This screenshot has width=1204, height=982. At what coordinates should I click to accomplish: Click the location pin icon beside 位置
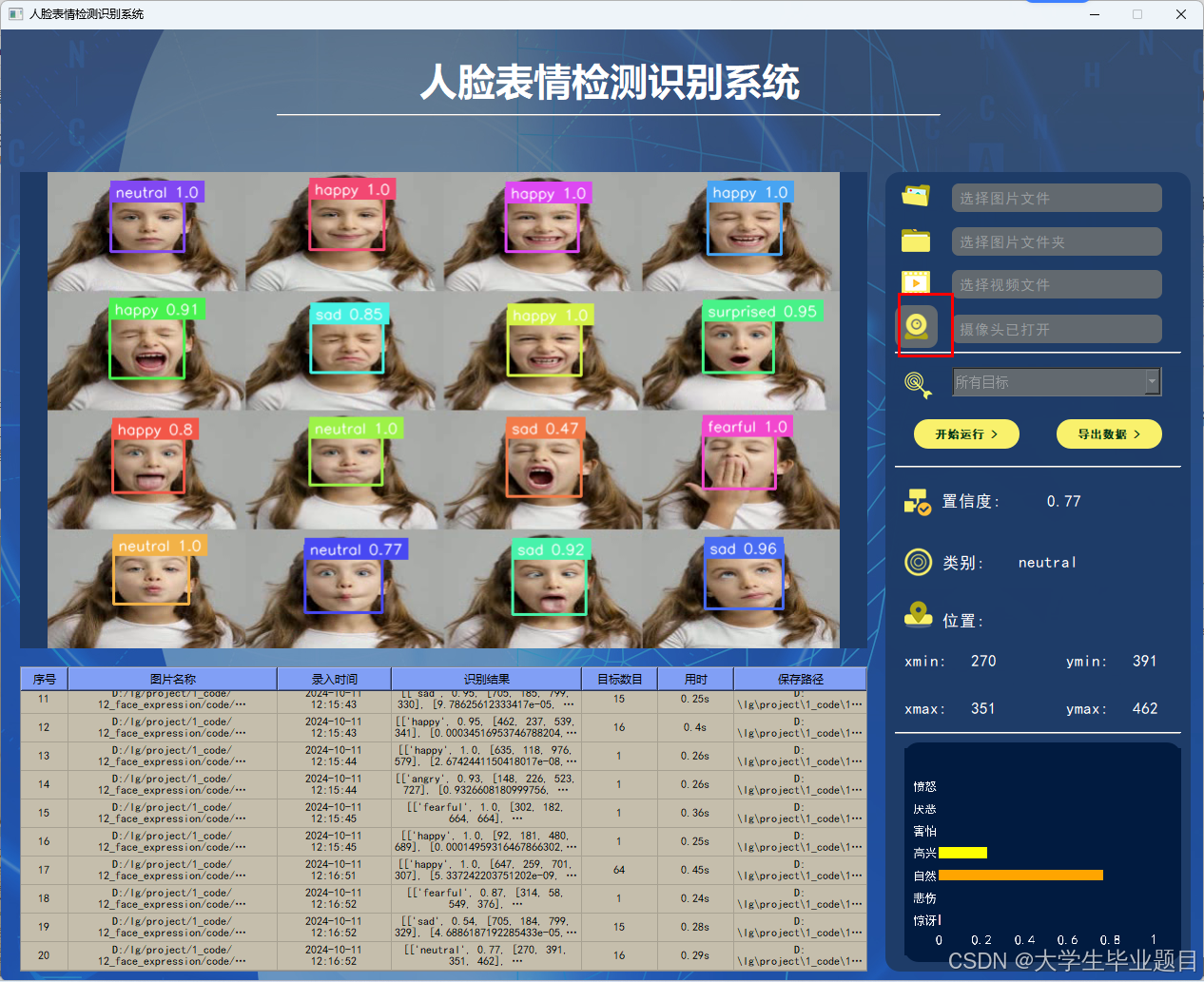tap(918, 615)
